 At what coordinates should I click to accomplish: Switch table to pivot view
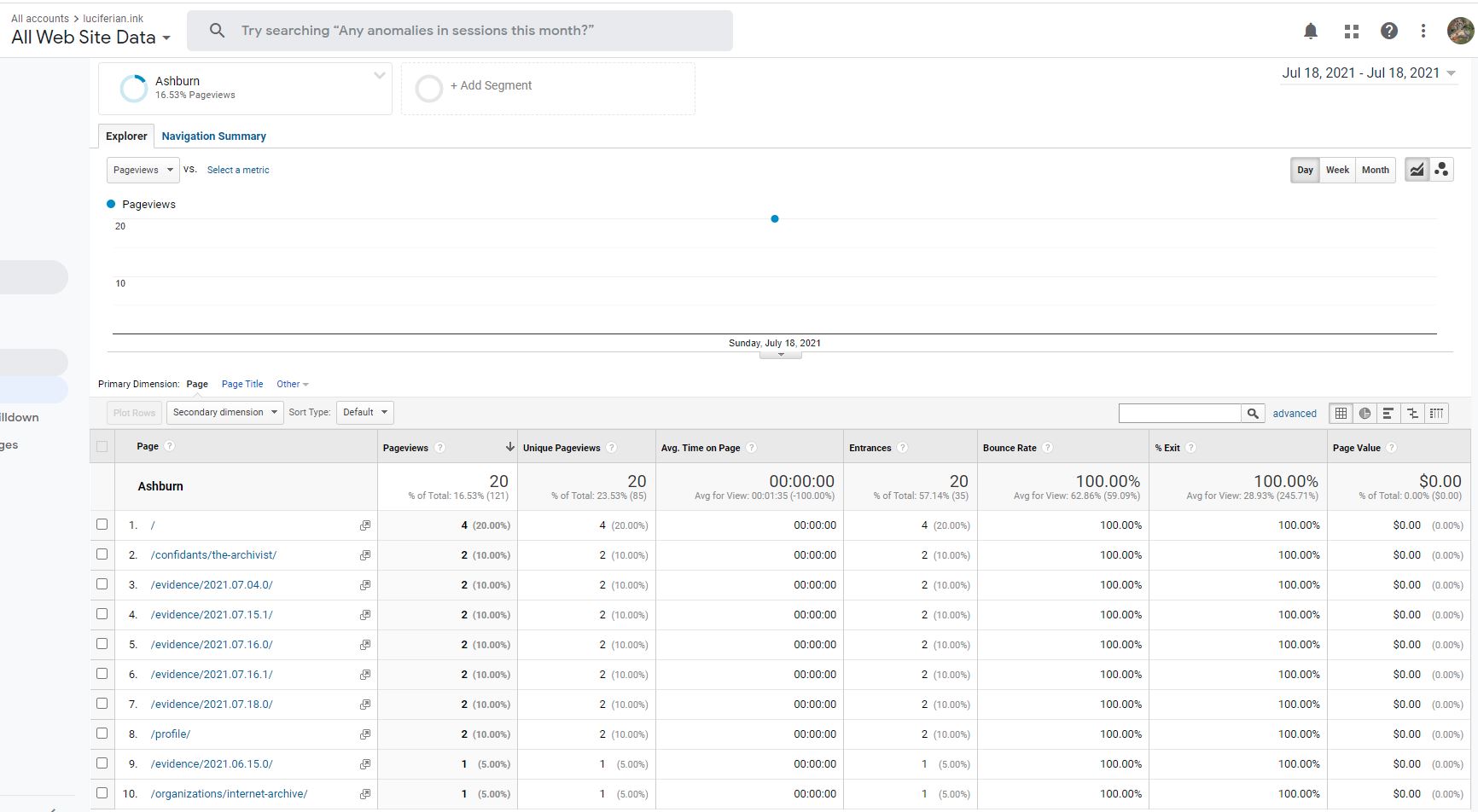click(x=1437, y=414)
